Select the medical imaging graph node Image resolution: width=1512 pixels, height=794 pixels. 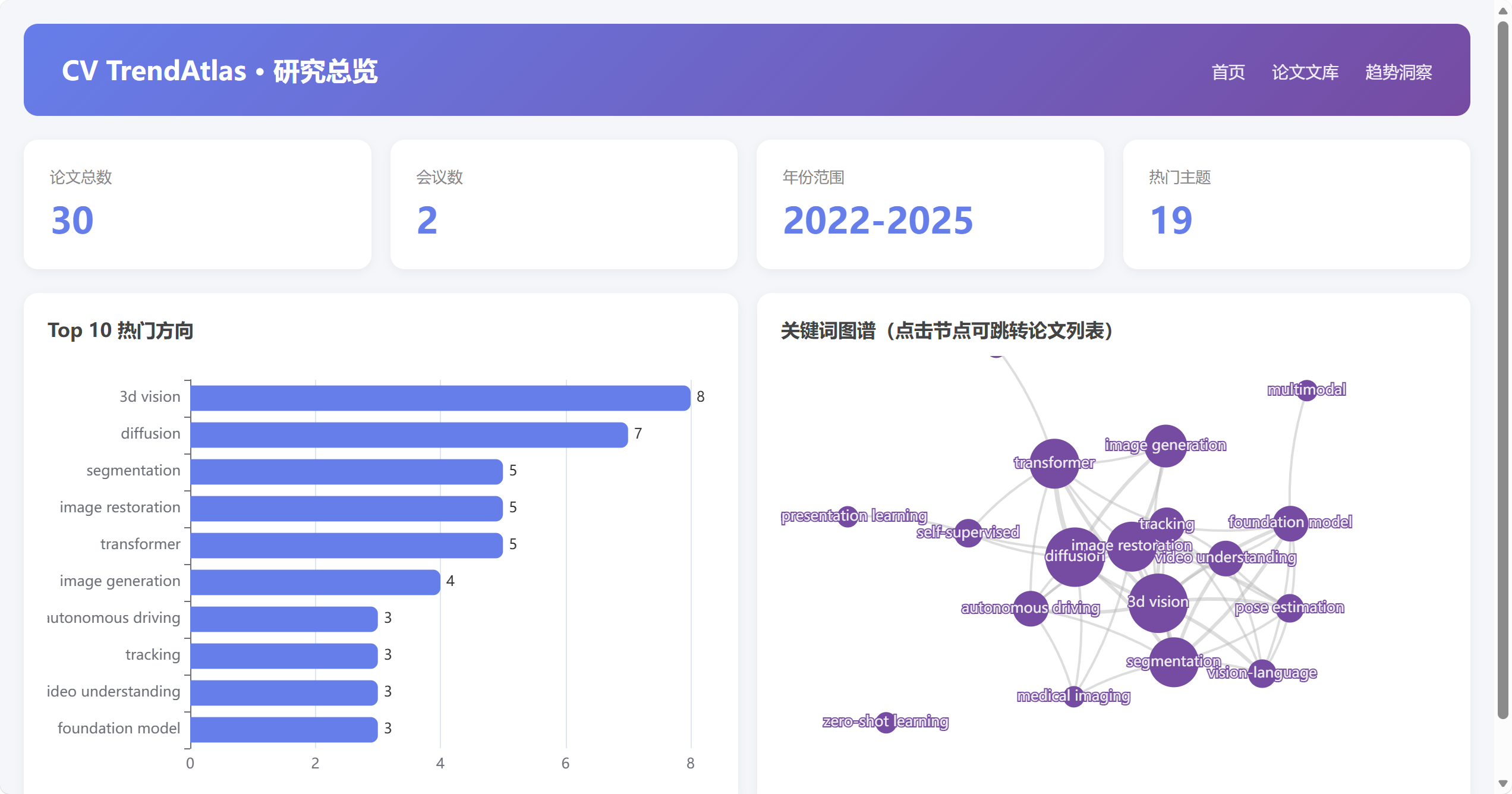coord(1073,696)
